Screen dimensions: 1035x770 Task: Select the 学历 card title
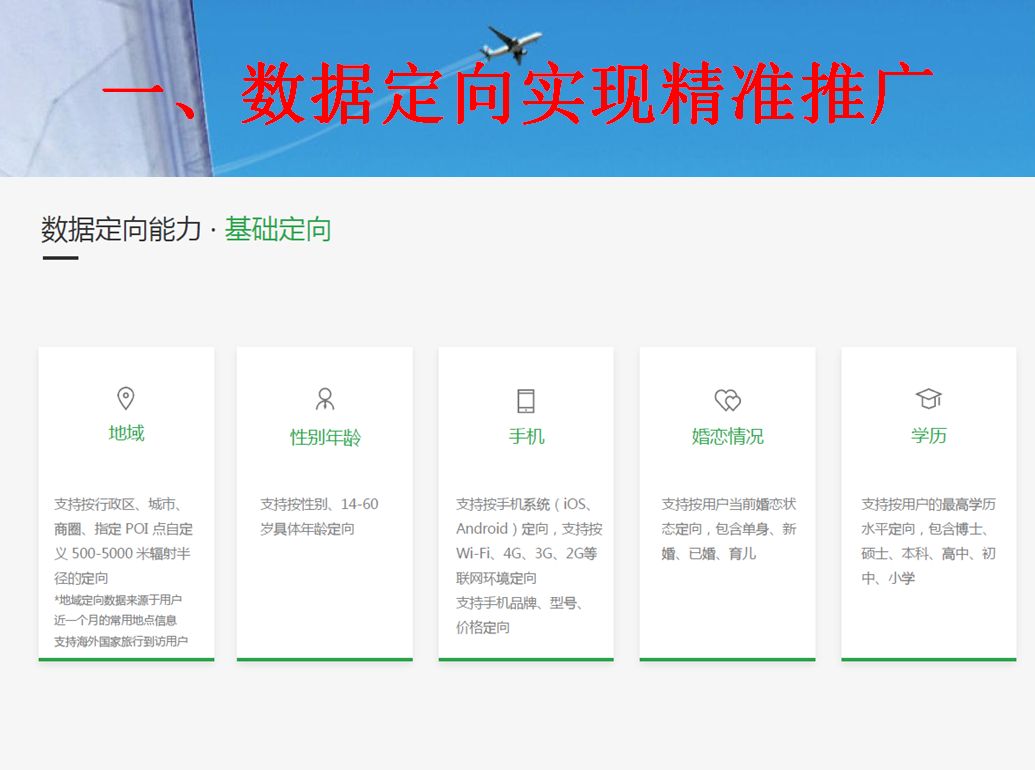pos(929,435)
